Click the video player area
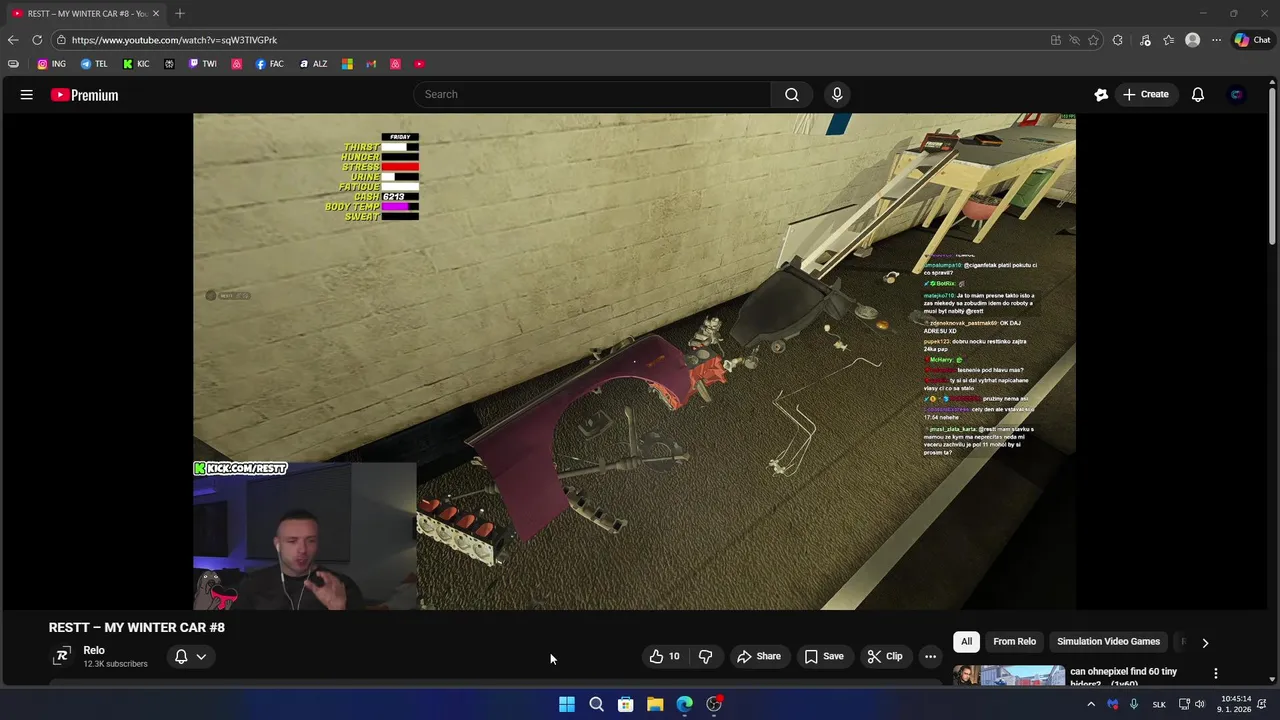 coord(634,361)
